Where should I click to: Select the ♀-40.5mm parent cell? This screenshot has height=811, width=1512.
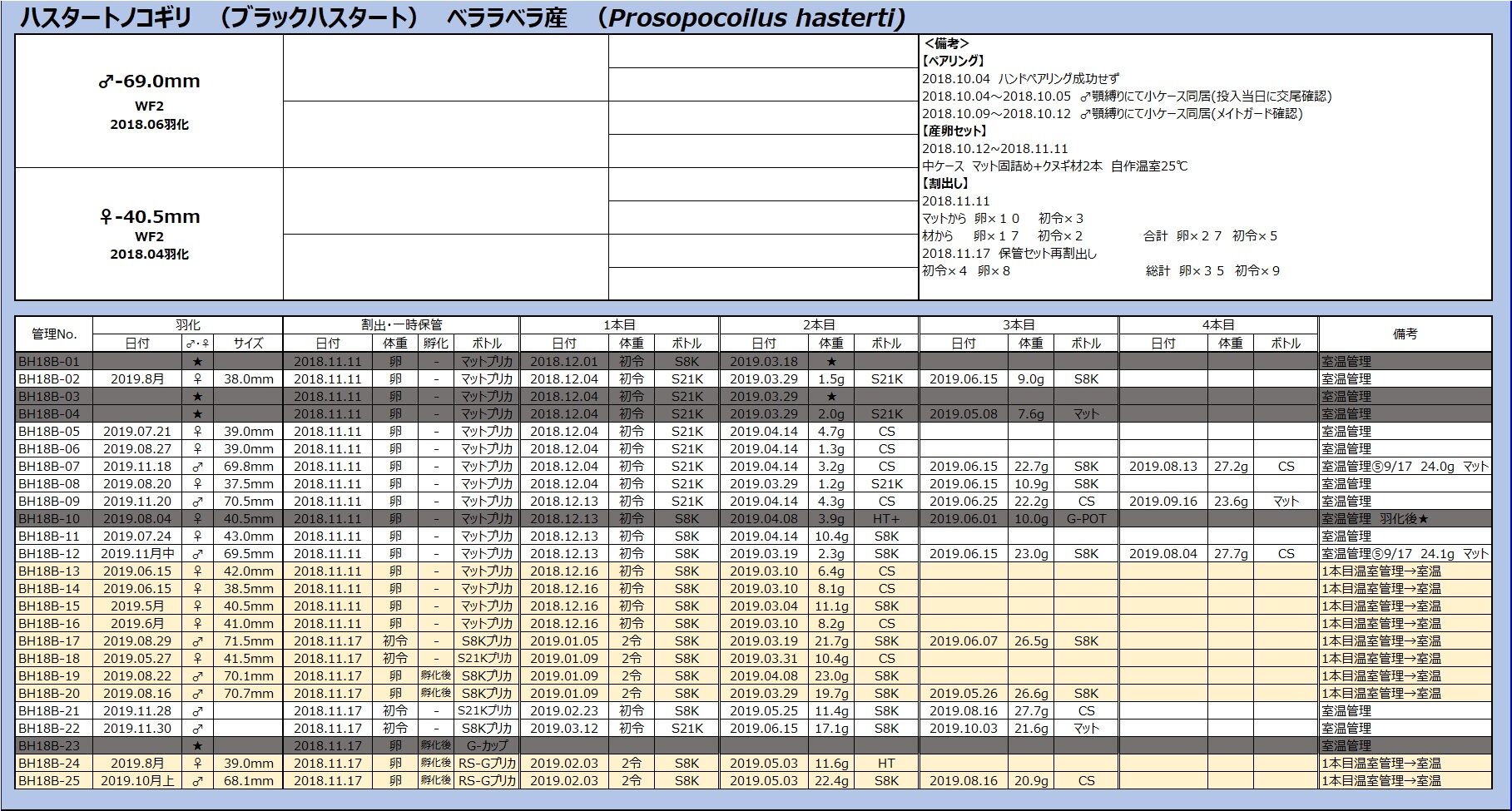(x=149, y=234)
